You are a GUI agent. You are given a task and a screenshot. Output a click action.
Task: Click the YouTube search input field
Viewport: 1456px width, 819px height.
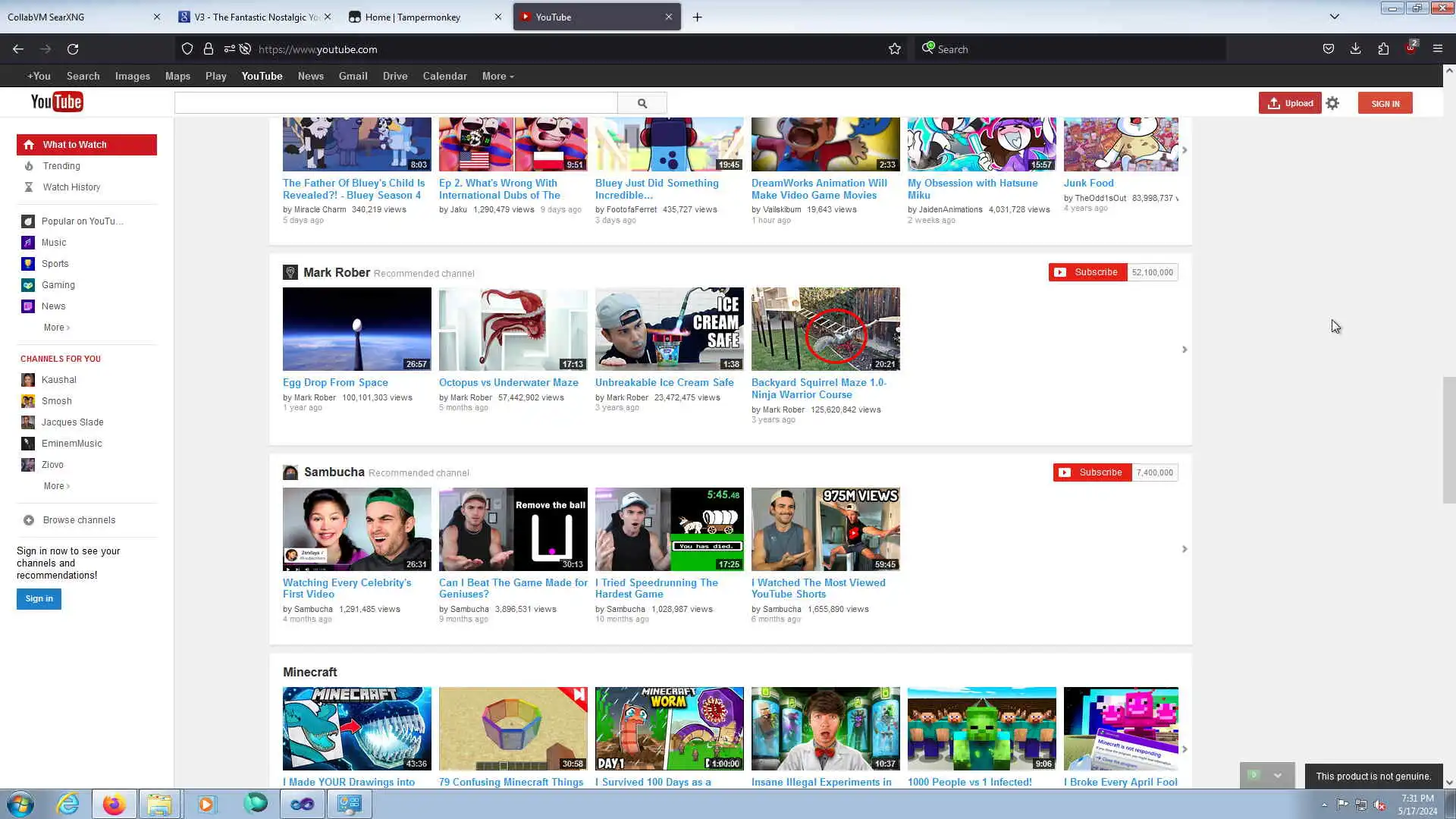[x=396, y=103]
